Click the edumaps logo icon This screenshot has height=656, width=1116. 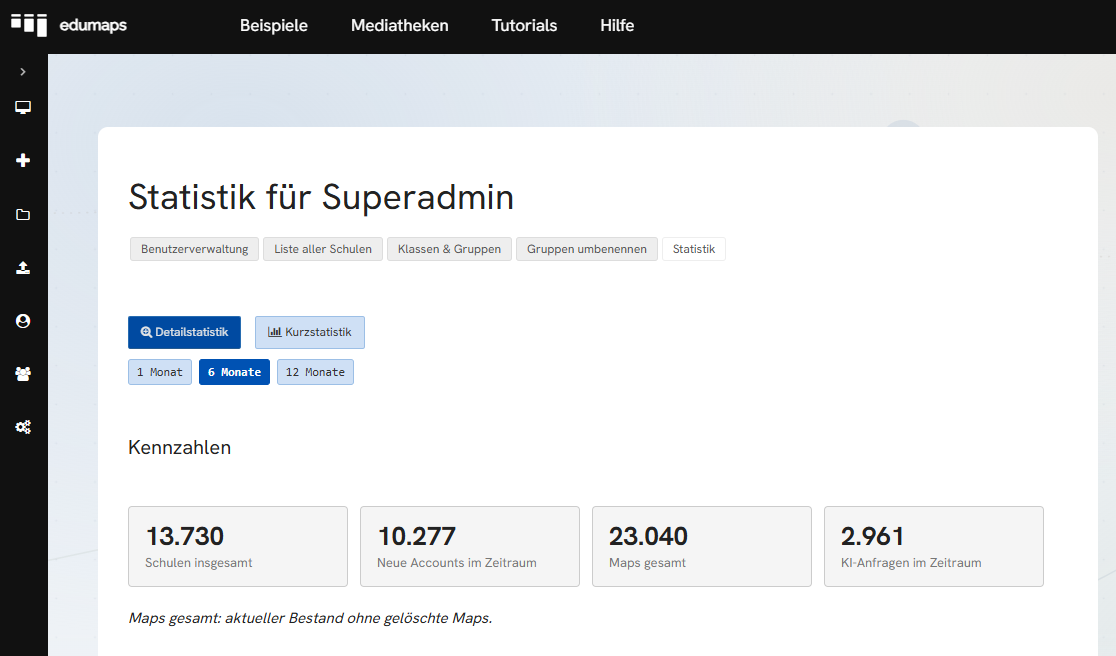coord(29,25)
